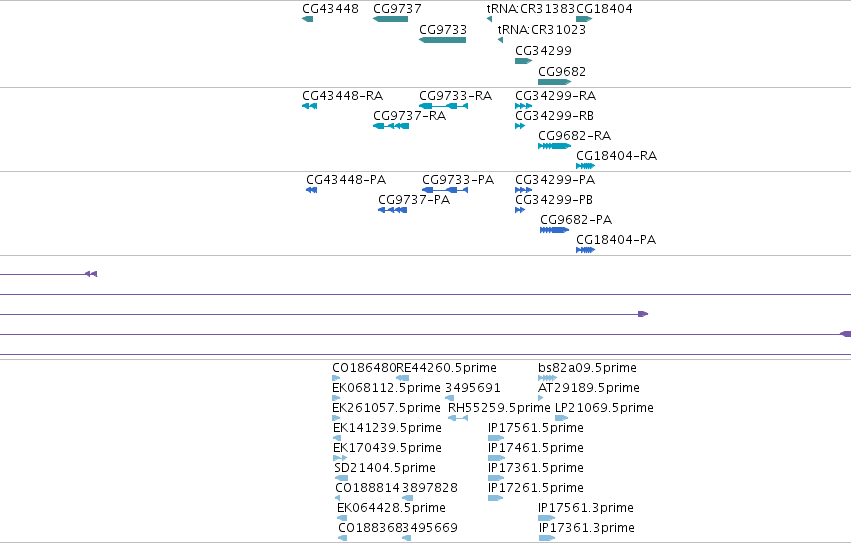Click the IP17561.5prime EST label
Screen dimensions: 851x543
coord(536,428)
